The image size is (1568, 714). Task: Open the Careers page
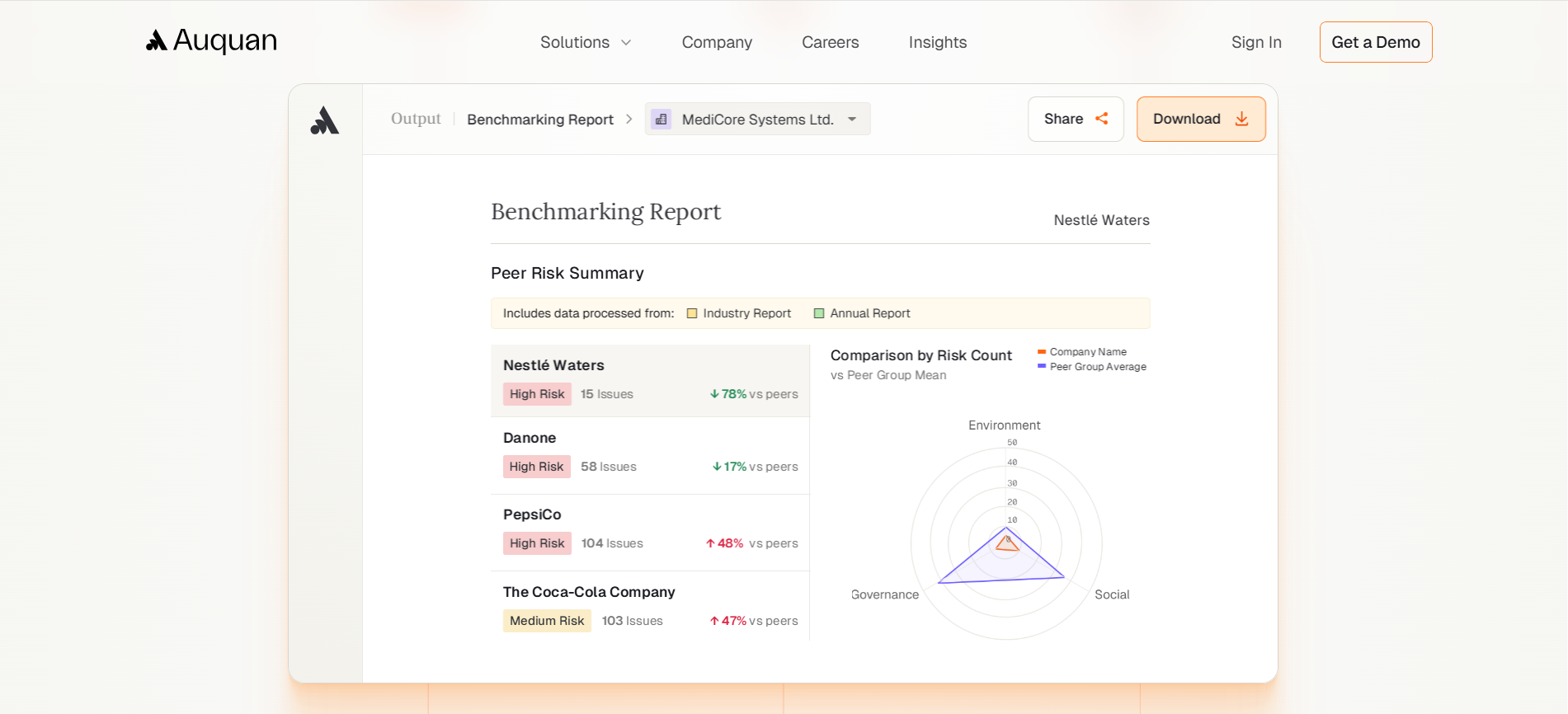coord(830,42)
